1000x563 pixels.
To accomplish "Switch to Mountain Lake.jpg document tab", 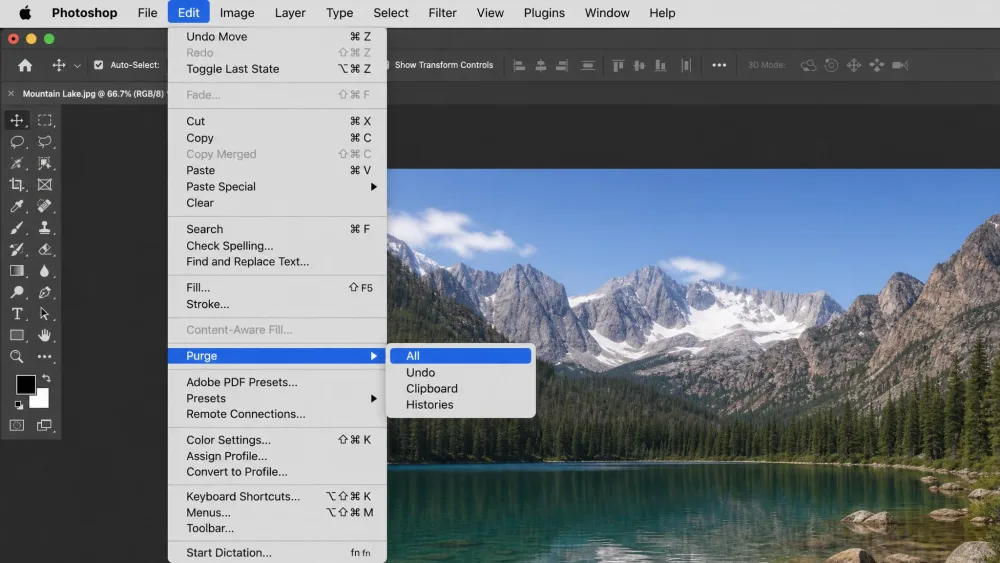I will pyautogui.click(x=93, y=94).
